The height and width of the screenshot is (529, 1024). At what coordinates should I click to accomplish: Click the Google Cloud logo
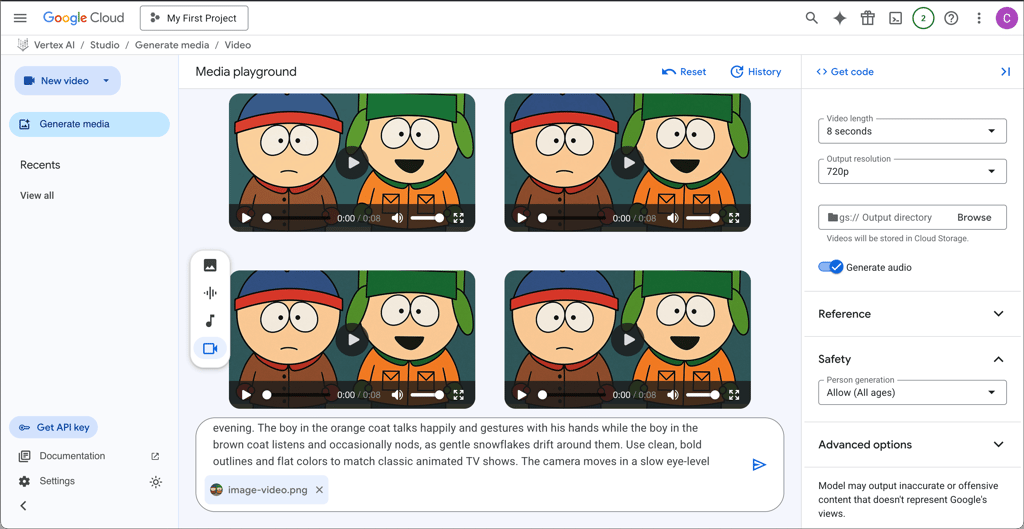click(x=84, y=18)
